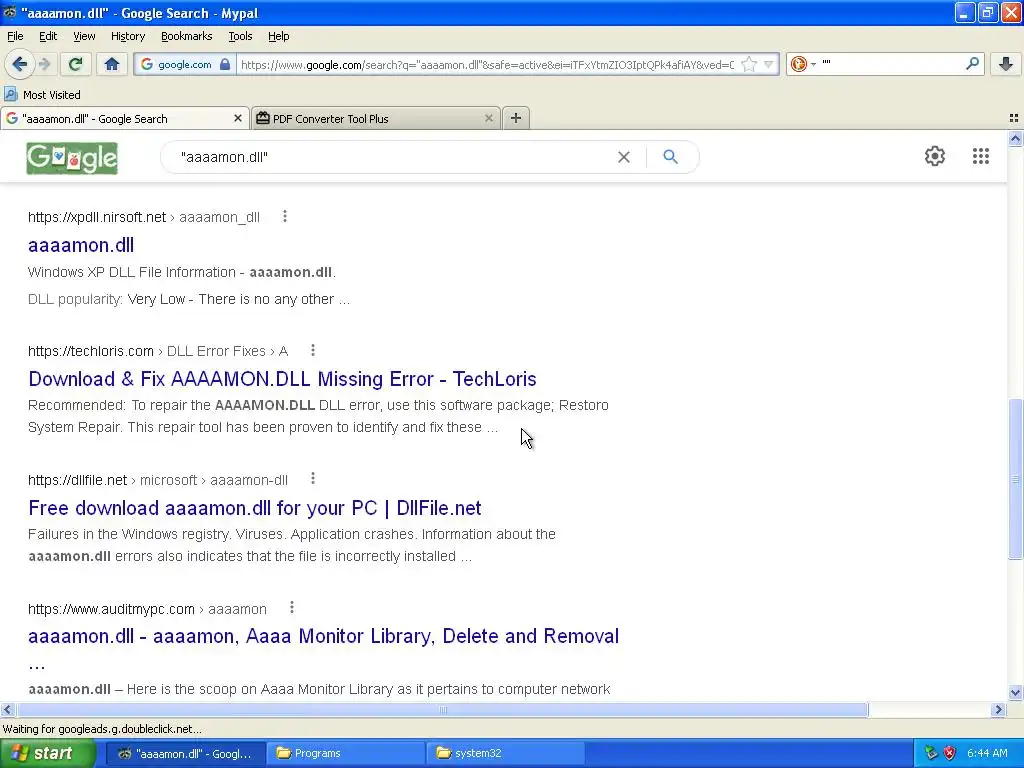Open the Downloads arrow button

pos(1006,64)
